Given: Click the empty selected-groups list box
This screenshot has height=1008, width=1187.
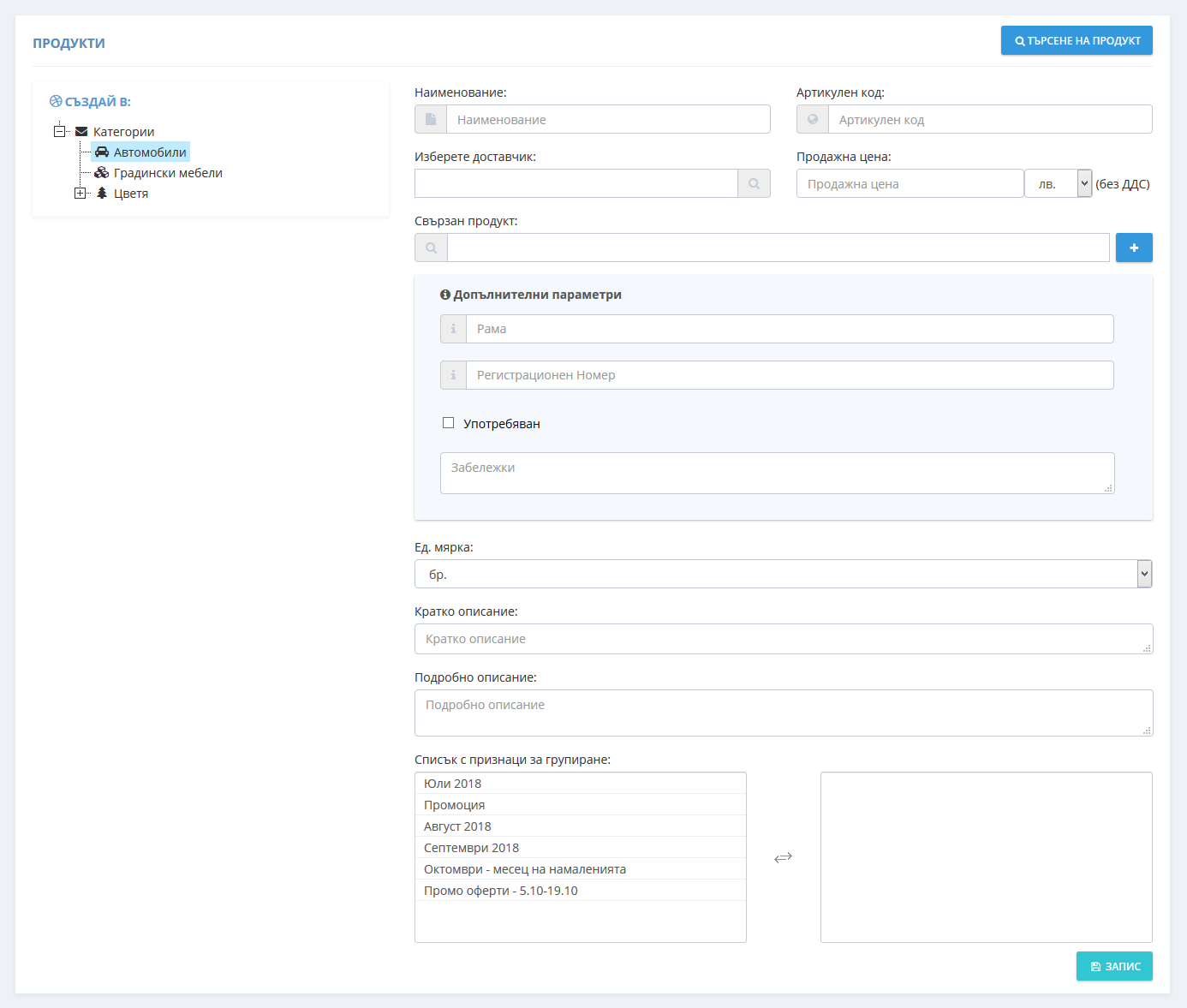Looking at the screenshot, I should tap(987, 857).
